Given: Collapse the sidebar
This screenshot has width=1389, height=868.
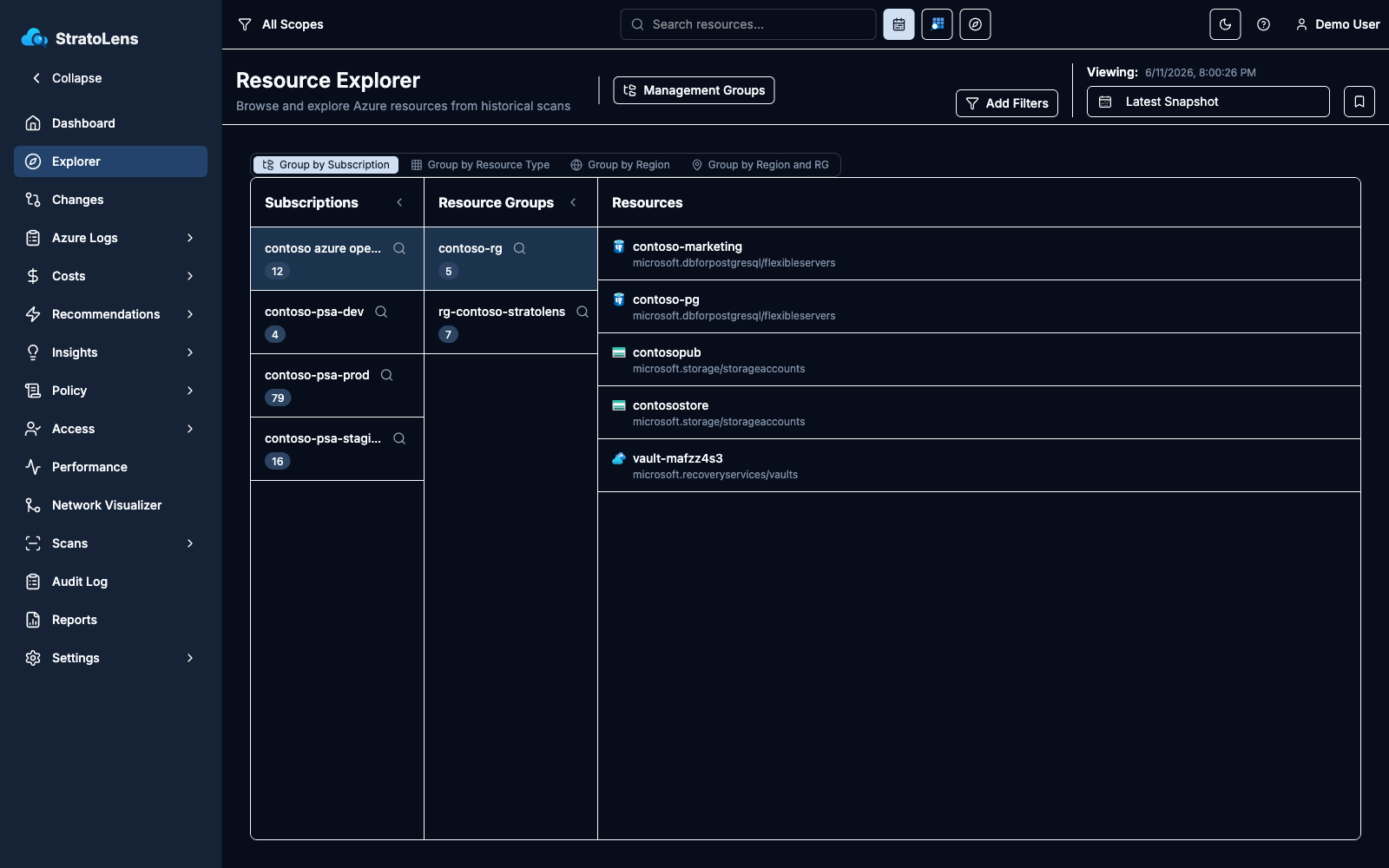Looking at the screenshot, I should point(67,78).
